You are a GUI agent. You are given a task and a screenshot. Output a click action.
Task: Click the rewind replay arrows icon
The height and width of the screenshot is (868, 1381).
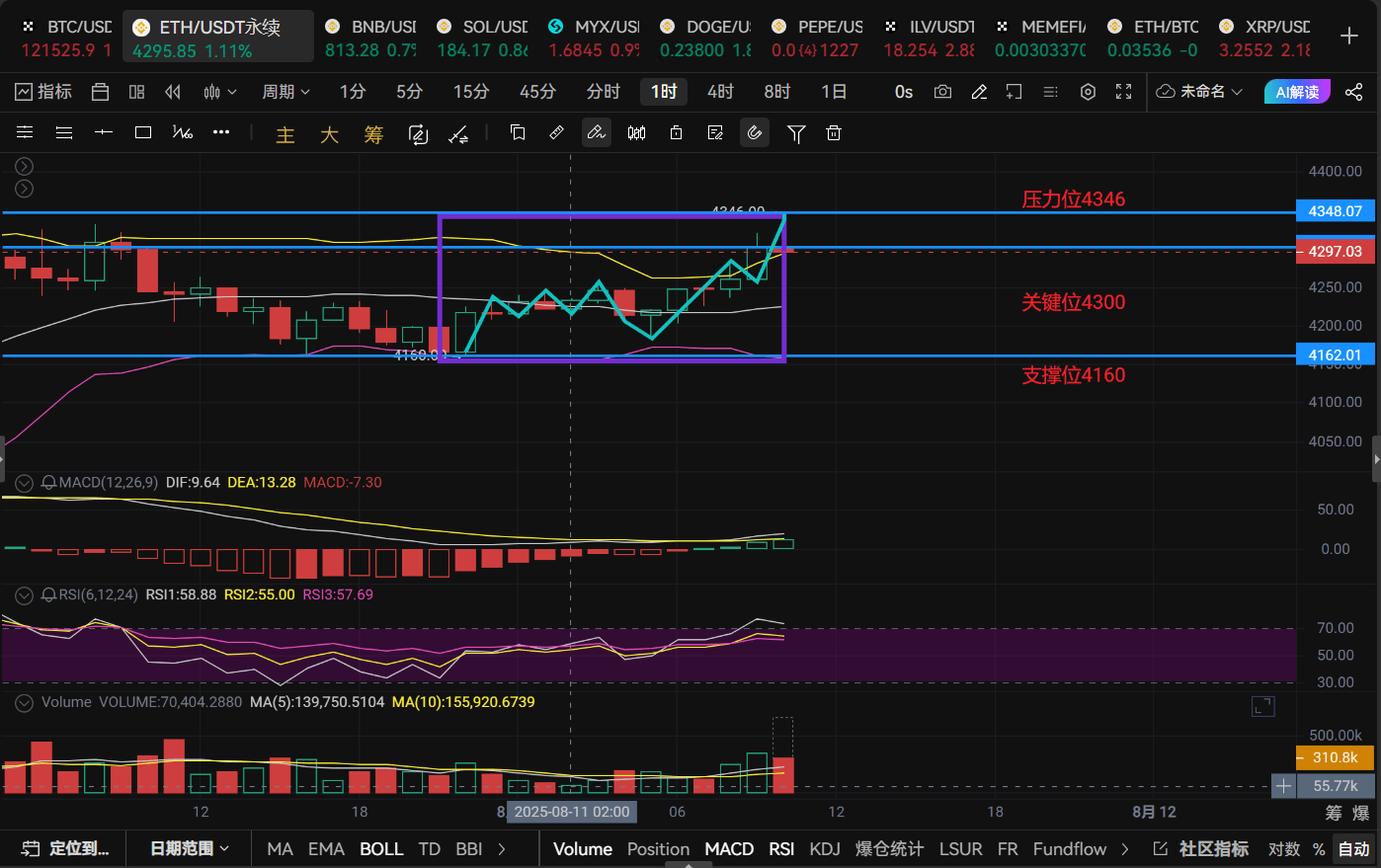click(x=173, y=92)
